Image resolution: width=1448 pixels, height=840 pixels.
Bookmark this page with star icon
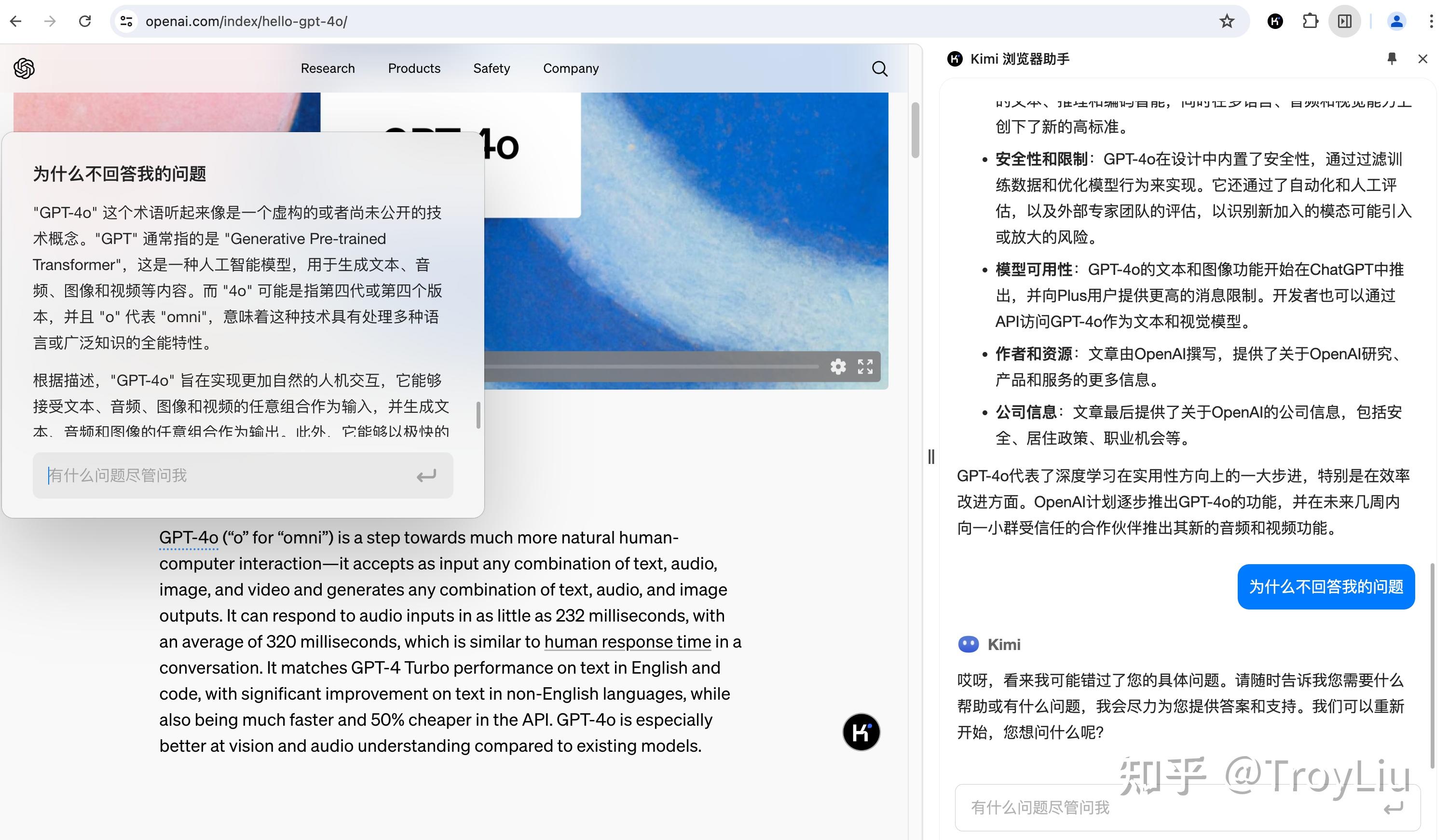pyautogui.click(x=1227, y=21)
